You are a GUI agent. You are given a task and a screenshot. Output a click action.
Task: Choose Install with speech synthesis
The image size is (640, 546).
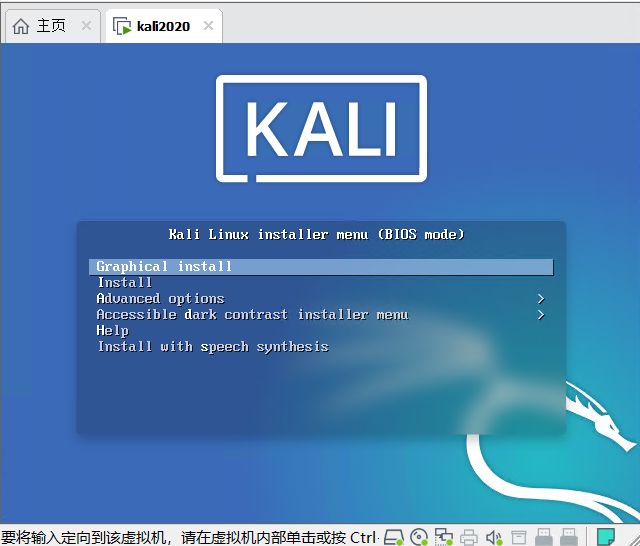213,347
